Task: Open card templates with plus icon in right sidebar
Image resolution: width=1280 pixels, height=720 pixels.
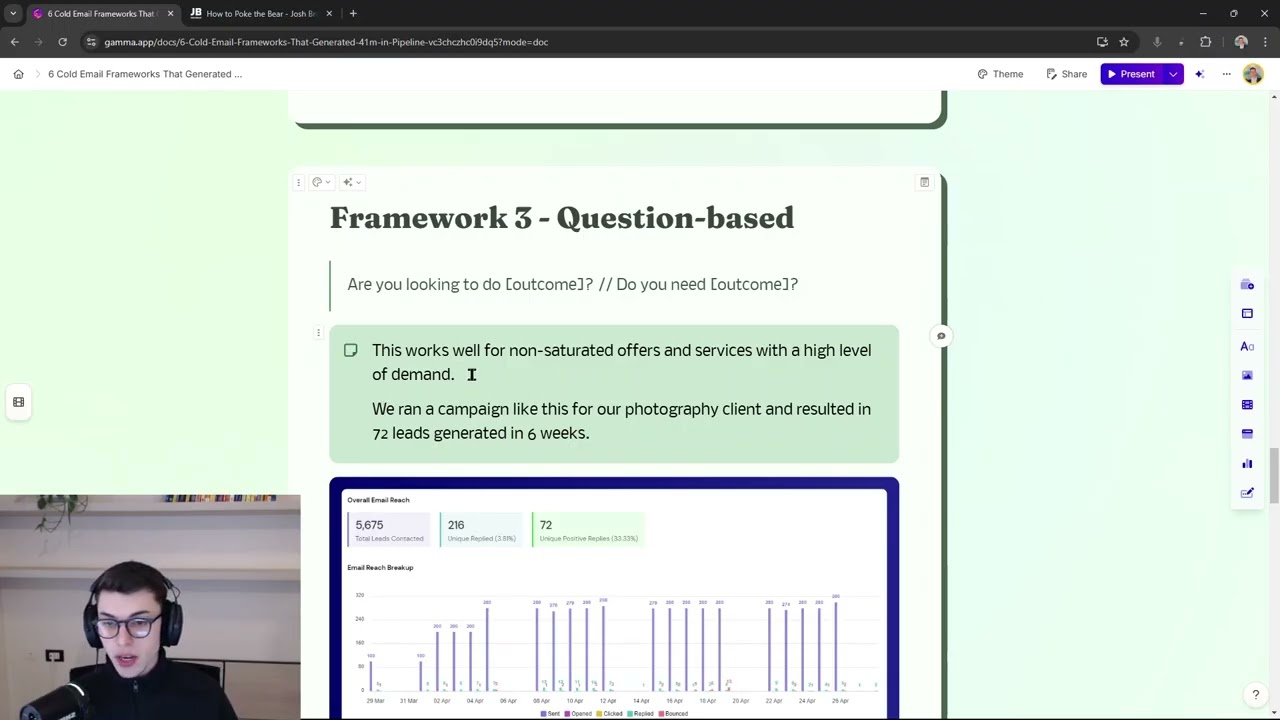Action: click(1247, 285)
